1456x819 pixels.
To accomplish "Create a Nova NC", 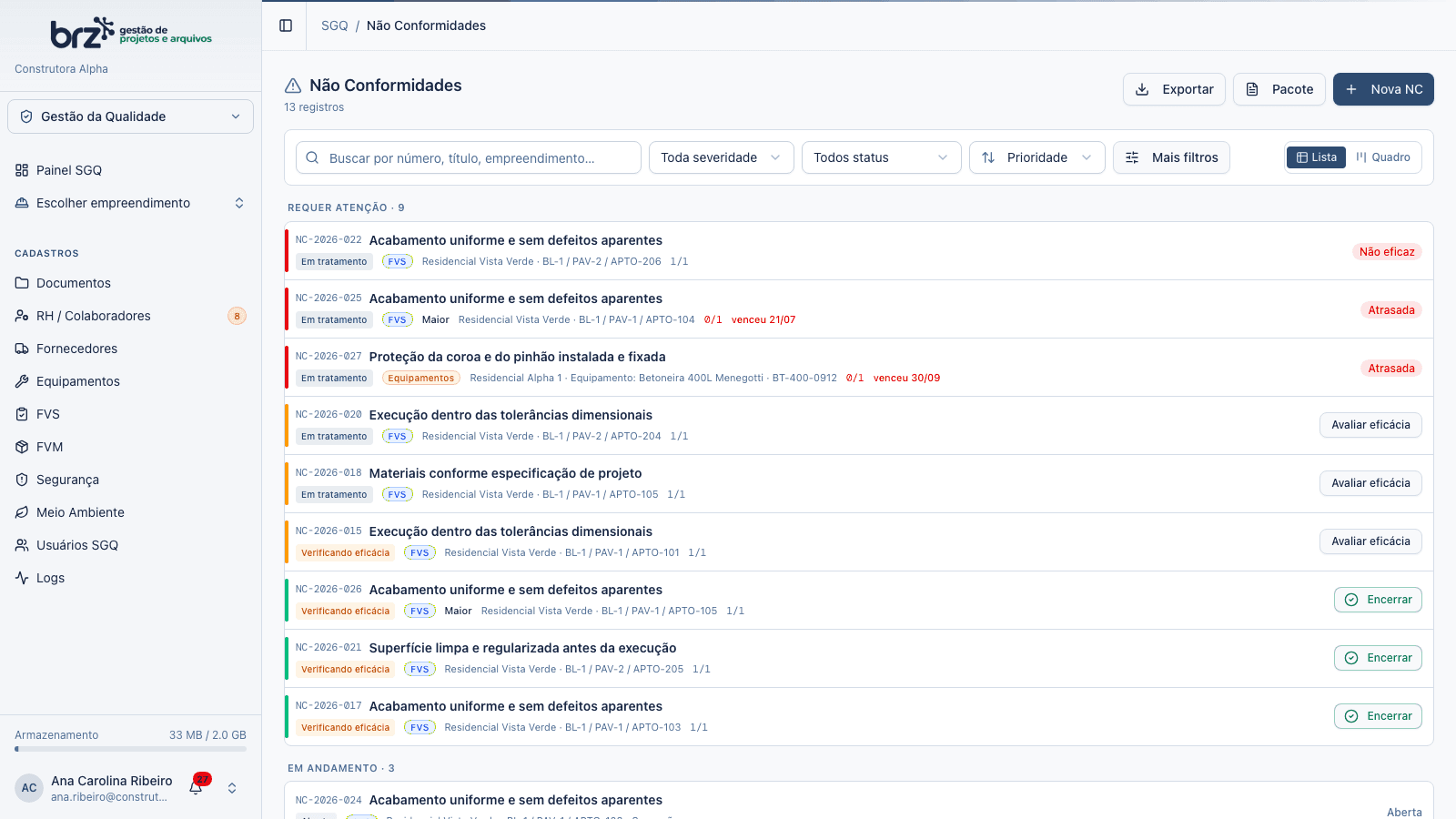I will point(1383,89).
